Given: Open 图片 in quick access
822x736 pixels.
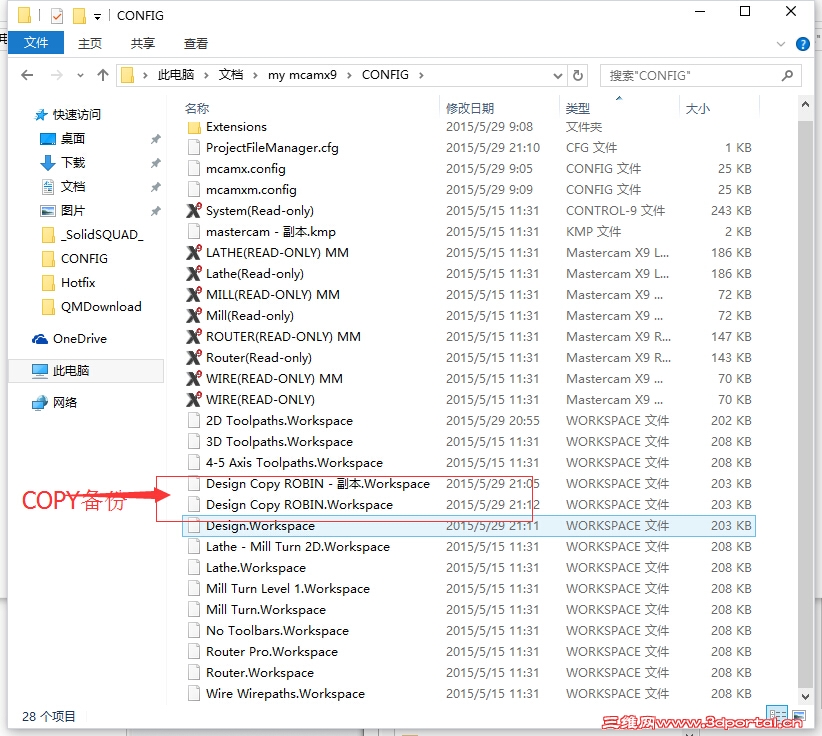Looking at the screenshot, I should click(73, 211).
